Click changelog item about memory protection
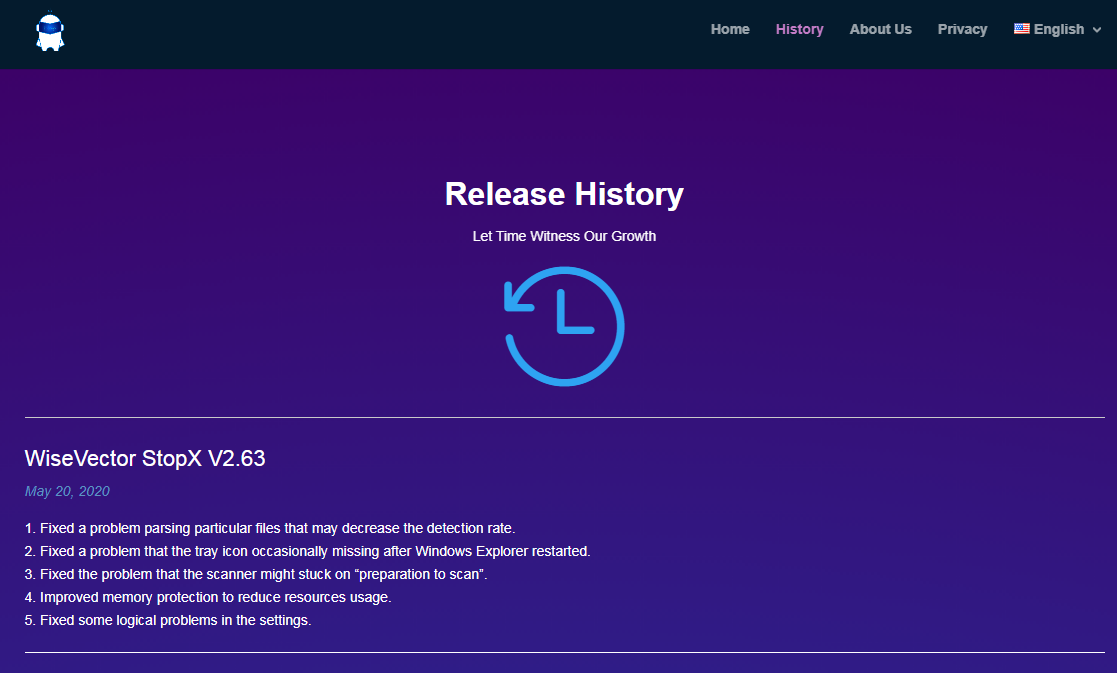Image resolution: width=1117 pixels, height=673 pixels. pyautogui.click(x=208, y=598)
